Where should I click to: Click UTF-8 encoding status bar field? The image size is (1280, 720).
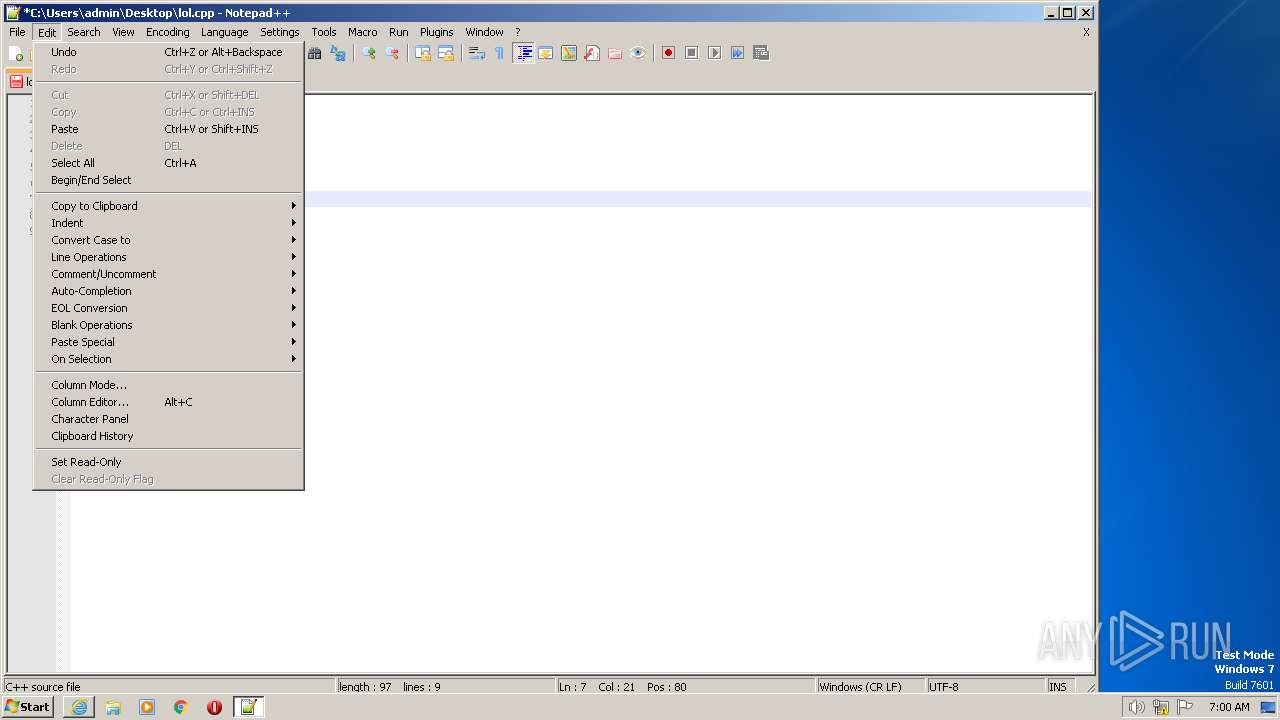986,687
